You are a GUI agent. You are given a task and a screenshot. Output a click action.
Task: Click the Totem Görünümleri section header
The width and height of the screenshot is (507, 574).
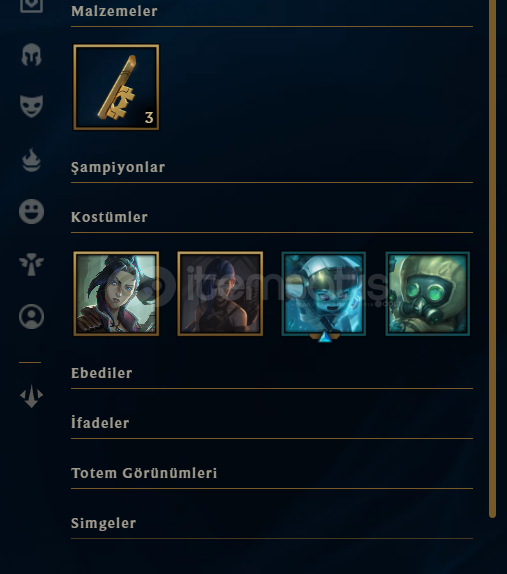click(144, 473)
